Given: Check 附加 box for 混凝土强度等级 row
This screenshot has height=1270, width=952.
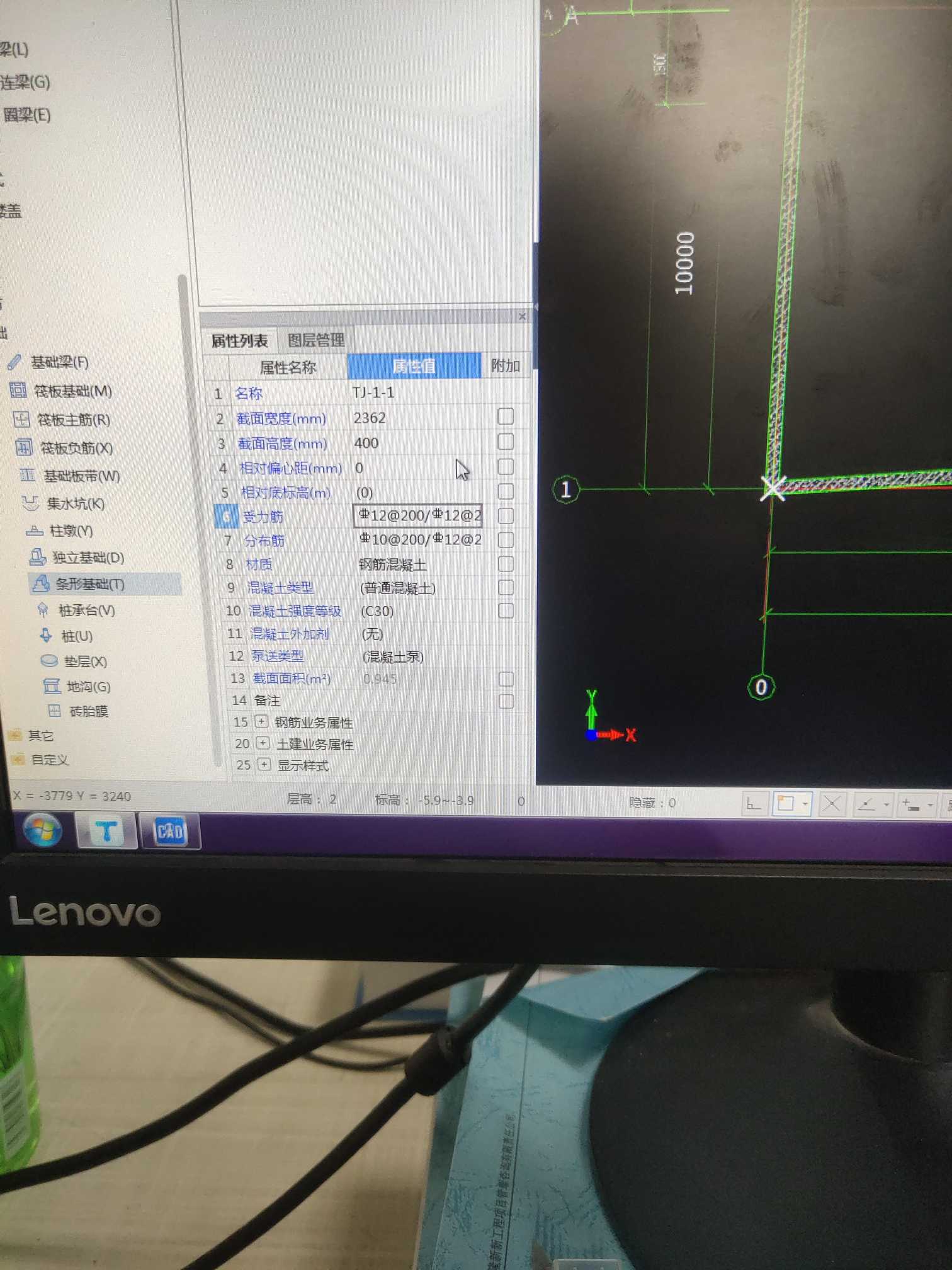Looking at the screenshot, I should (506, 610).
